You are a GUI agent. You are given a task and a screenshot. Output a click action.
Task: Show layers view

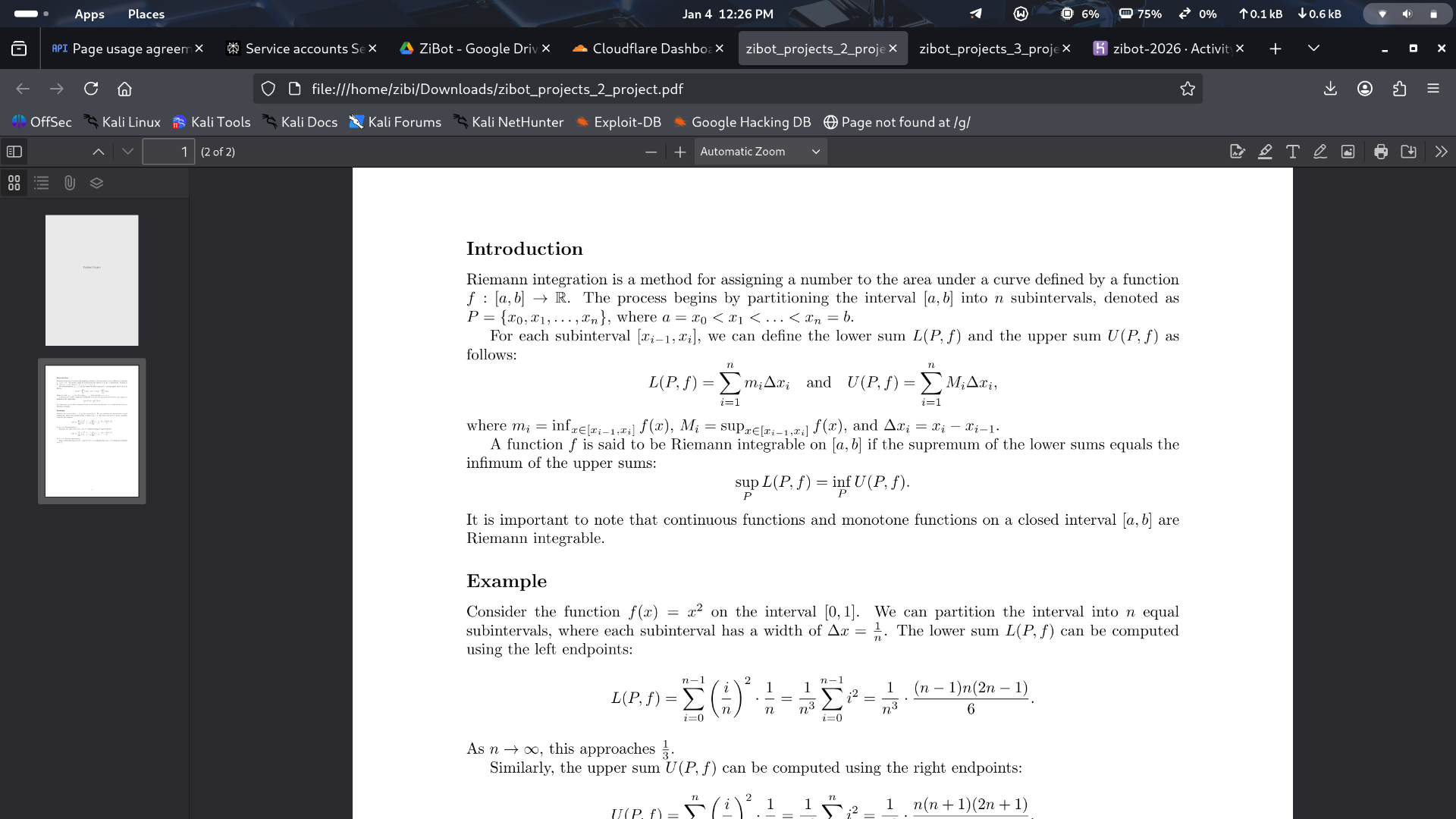[x=96, y=183]
